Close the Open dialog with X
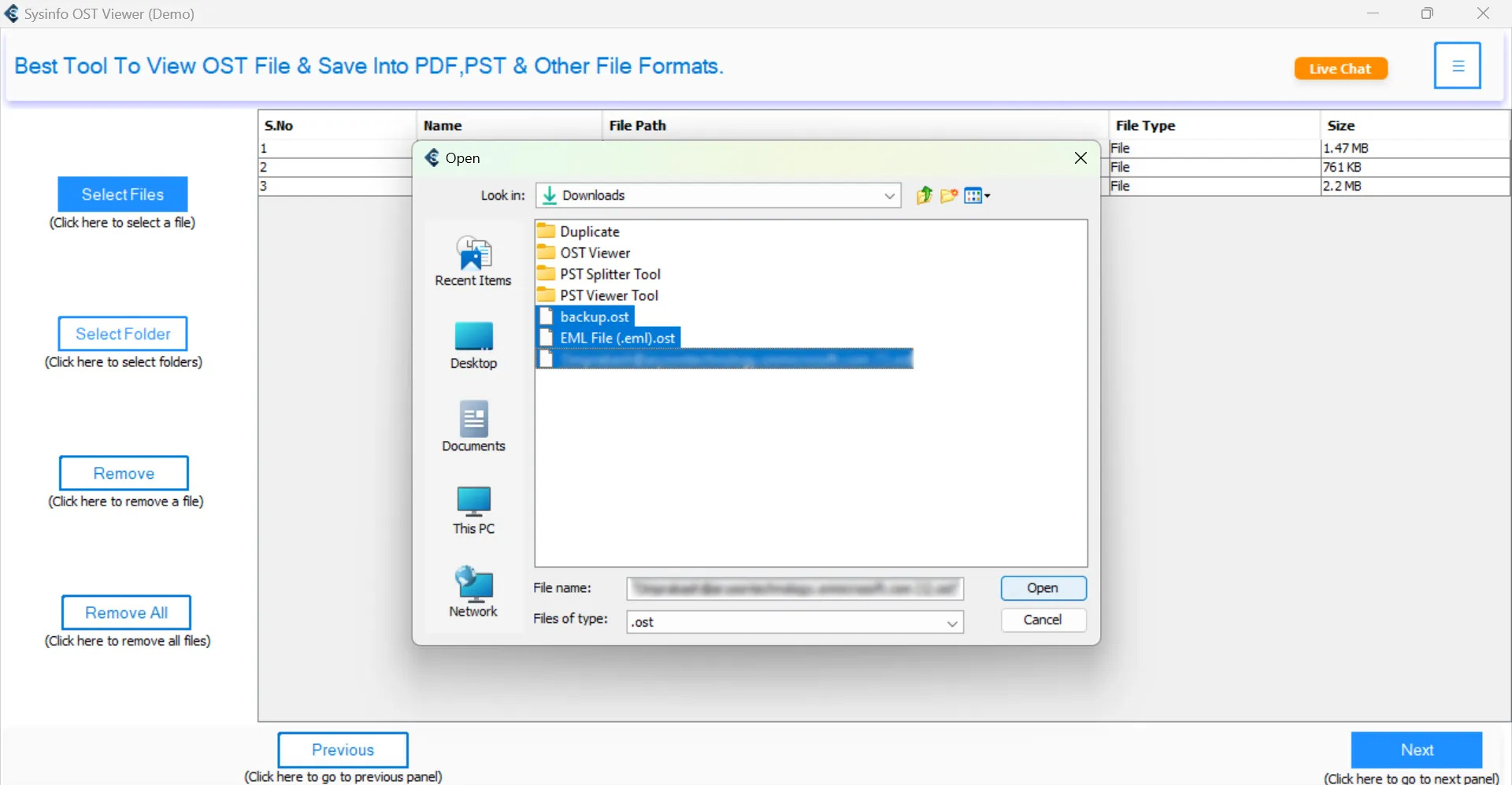Screen dimensions: 1512x785 pos(1080,158)
